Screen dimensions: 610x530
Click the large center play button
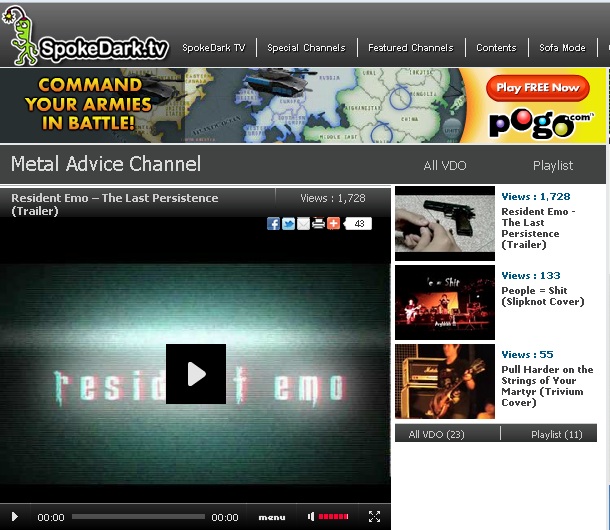196,374
